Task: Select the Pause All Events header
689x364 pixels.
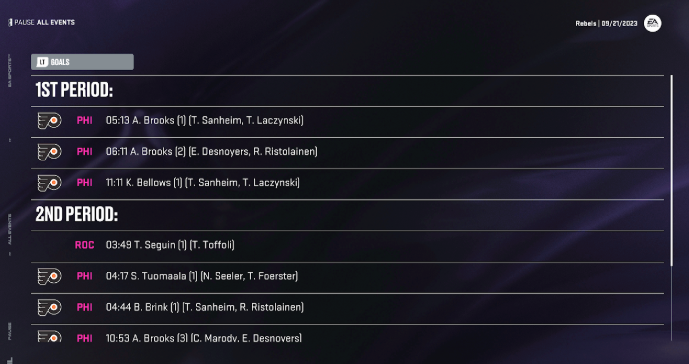Action: [x=42, y=22]
